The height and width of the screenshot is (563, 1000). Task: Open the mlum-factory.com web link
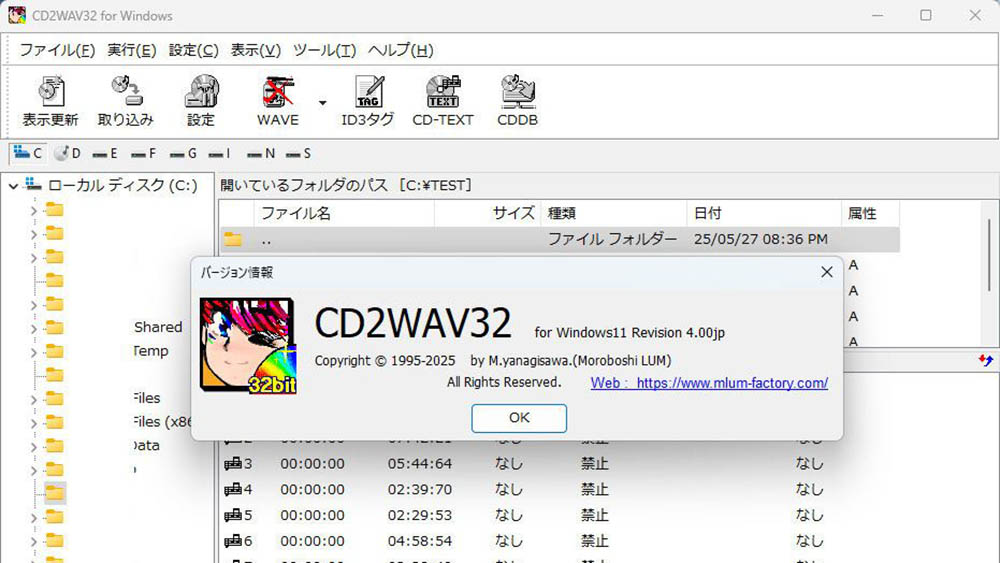pos(709,383)
